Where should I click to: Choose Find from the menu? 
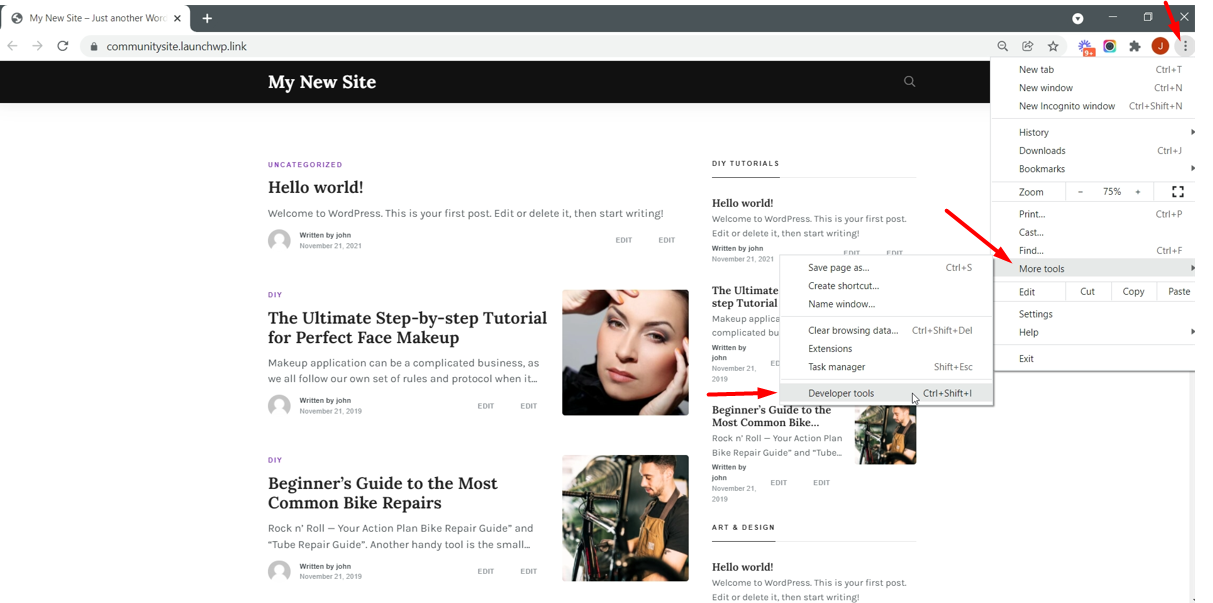coord(1092,250)
